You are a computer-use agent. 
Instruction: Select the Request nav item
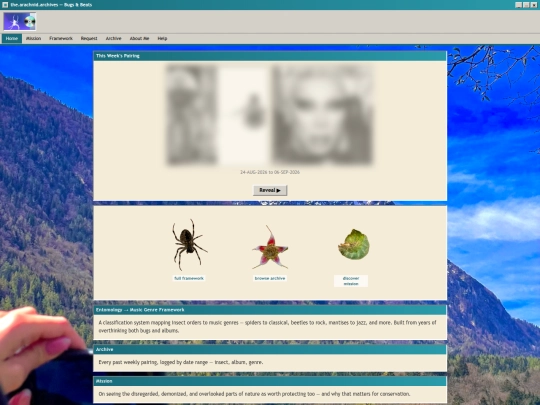pos(89,38)
